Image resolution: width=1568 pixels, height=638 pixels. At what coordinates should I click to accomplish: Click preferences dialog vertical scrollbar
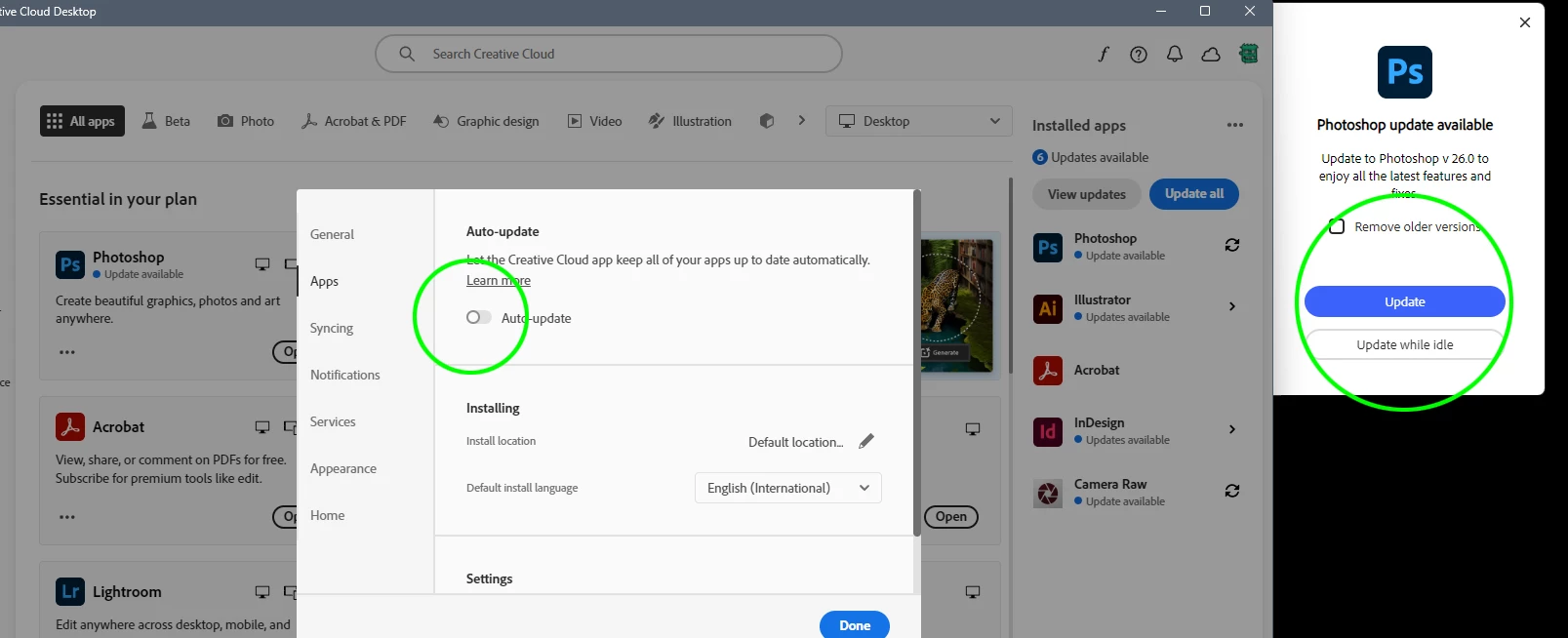tap(916, 363)
